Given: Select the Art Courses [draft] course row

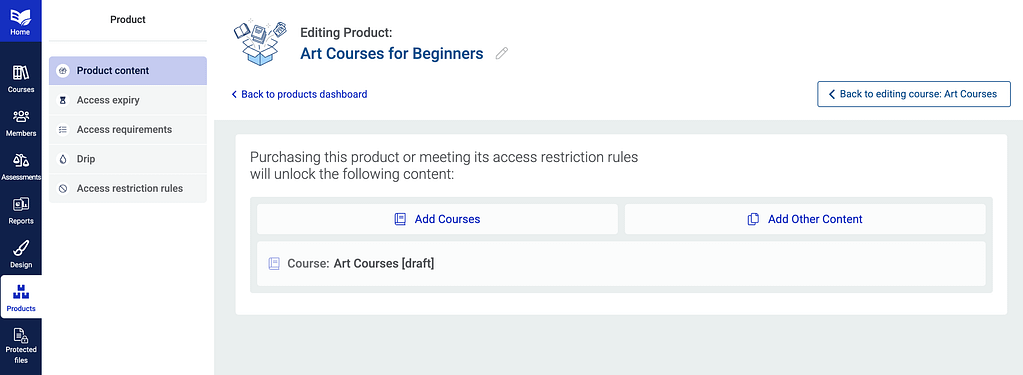Looking at the screenshot, I should click(x=621, y=263).
